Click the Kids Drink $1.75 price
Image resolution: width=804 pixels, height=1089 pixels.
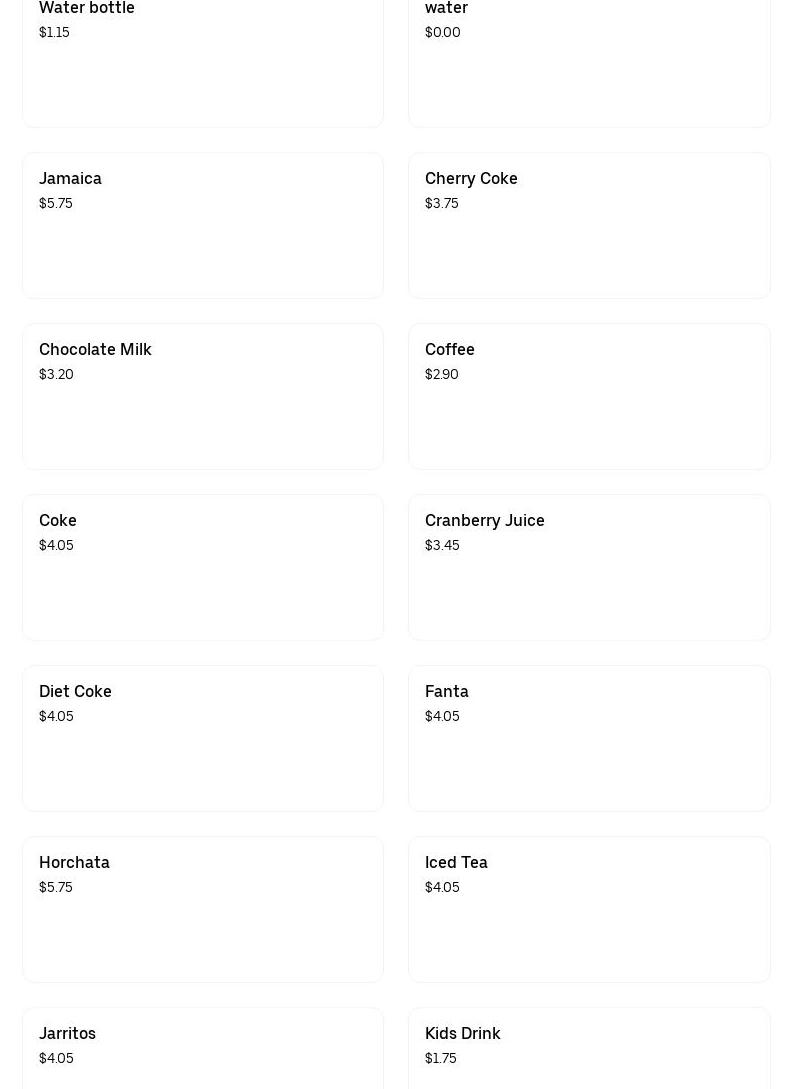pyautogui.click(x=441, y=1058)
